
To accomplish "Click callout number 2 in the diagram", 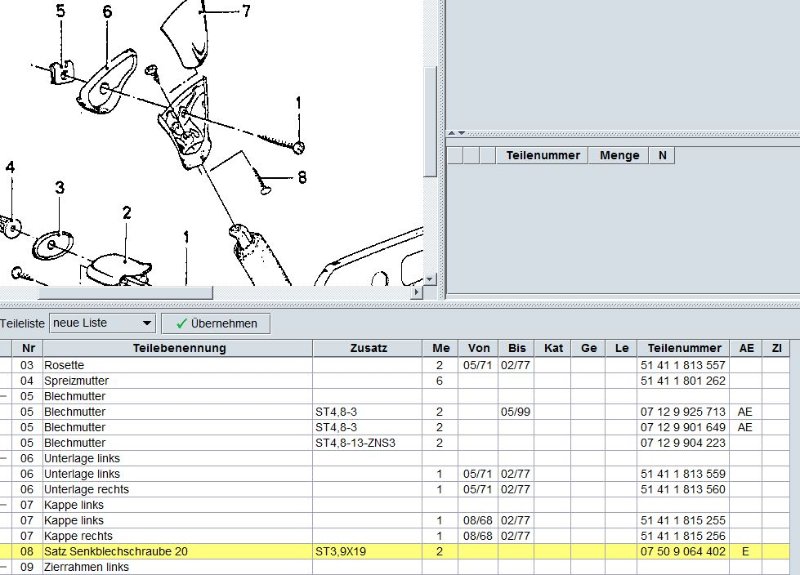I will point(127,212).
